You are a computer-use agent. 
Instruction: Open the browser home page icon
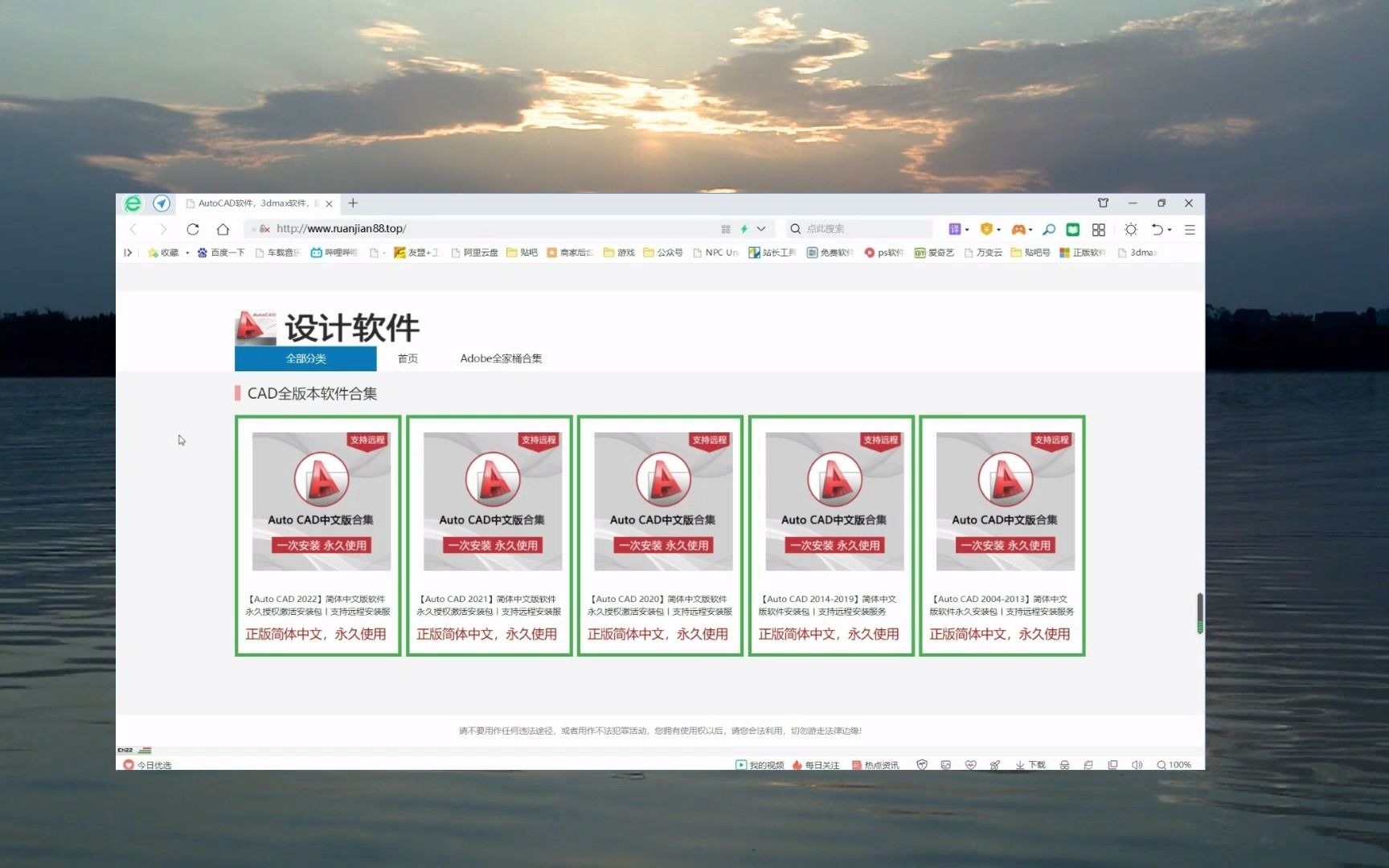click(223, 229)
